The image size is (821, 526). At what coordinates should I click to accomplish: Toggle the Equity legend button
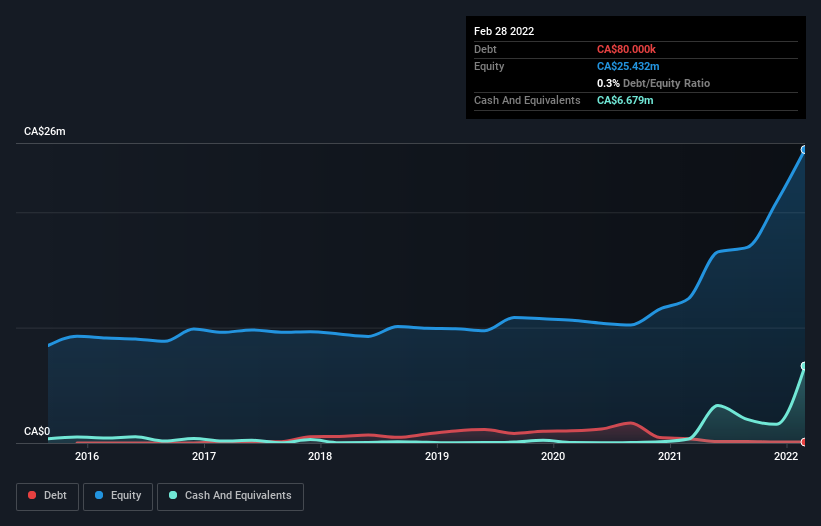tap(118, 496)
